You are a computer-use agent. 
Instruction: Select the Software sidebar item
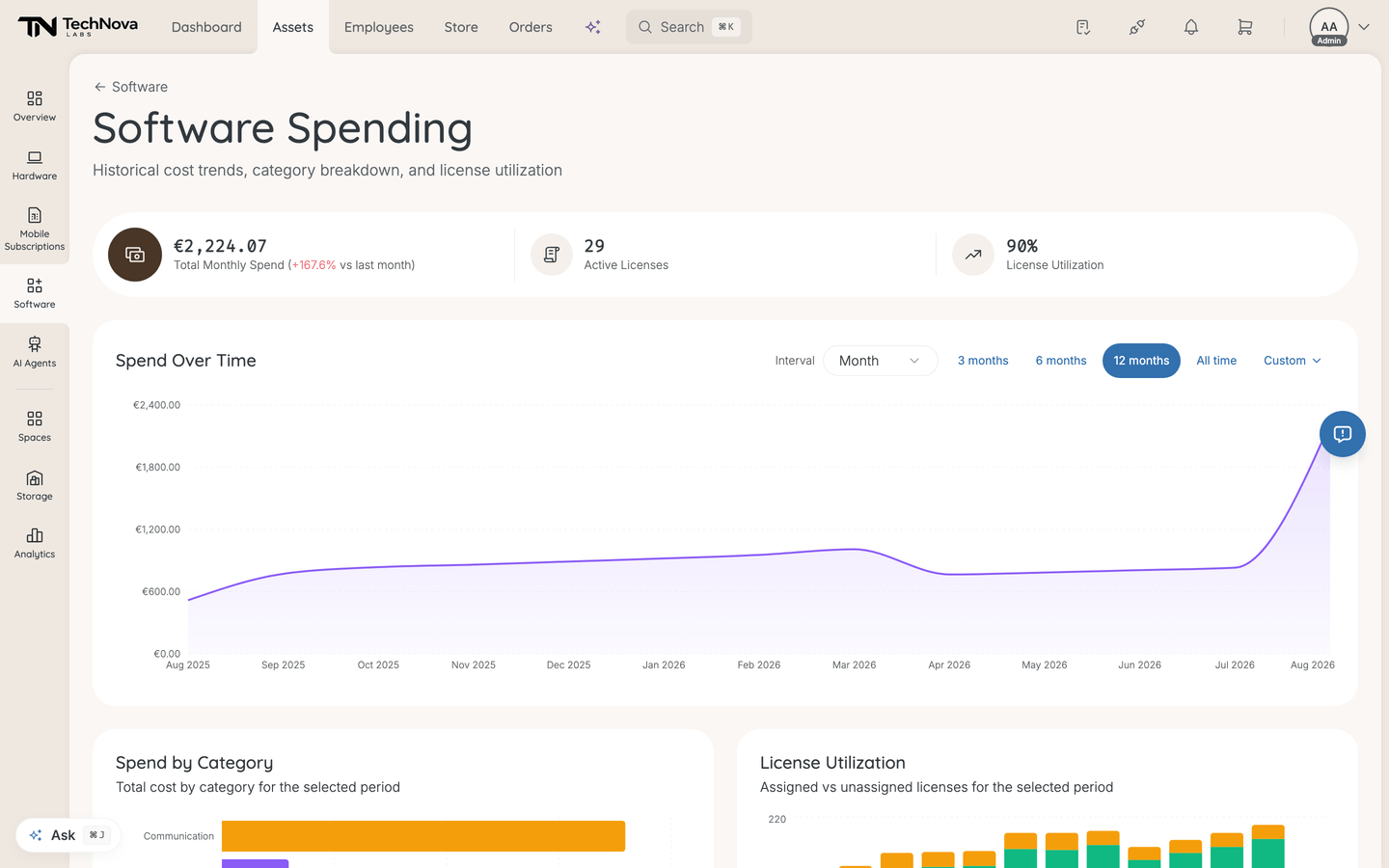tap(35, 293)
